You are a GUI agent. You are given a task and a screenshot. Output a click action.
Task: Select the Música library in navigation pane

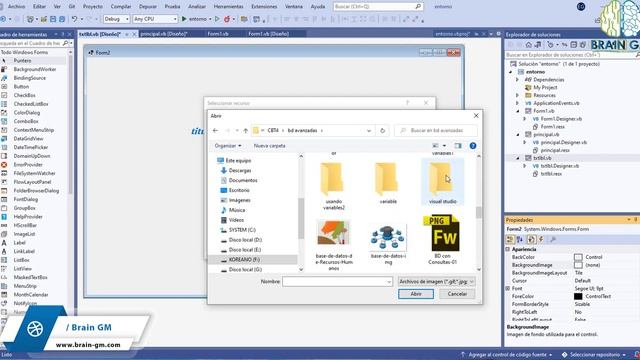[x=237, y=210]
